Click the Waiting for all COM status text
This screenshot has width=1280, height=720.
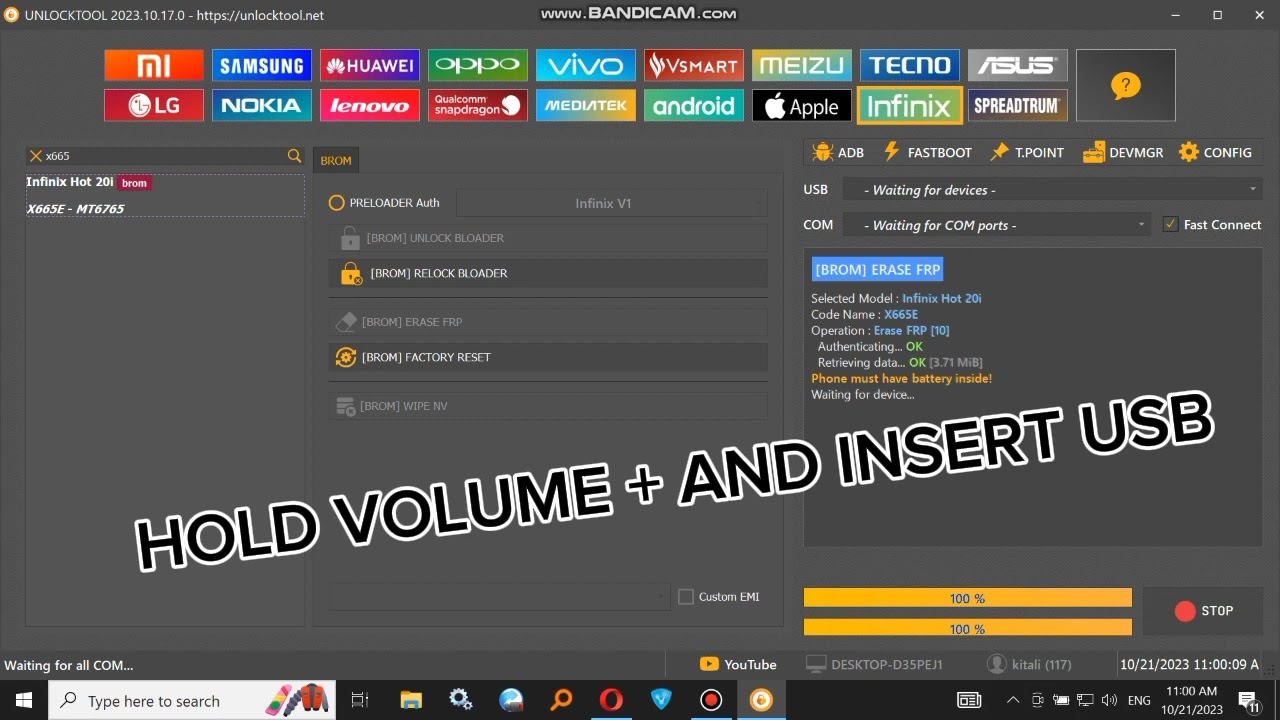tap(69, 665)
